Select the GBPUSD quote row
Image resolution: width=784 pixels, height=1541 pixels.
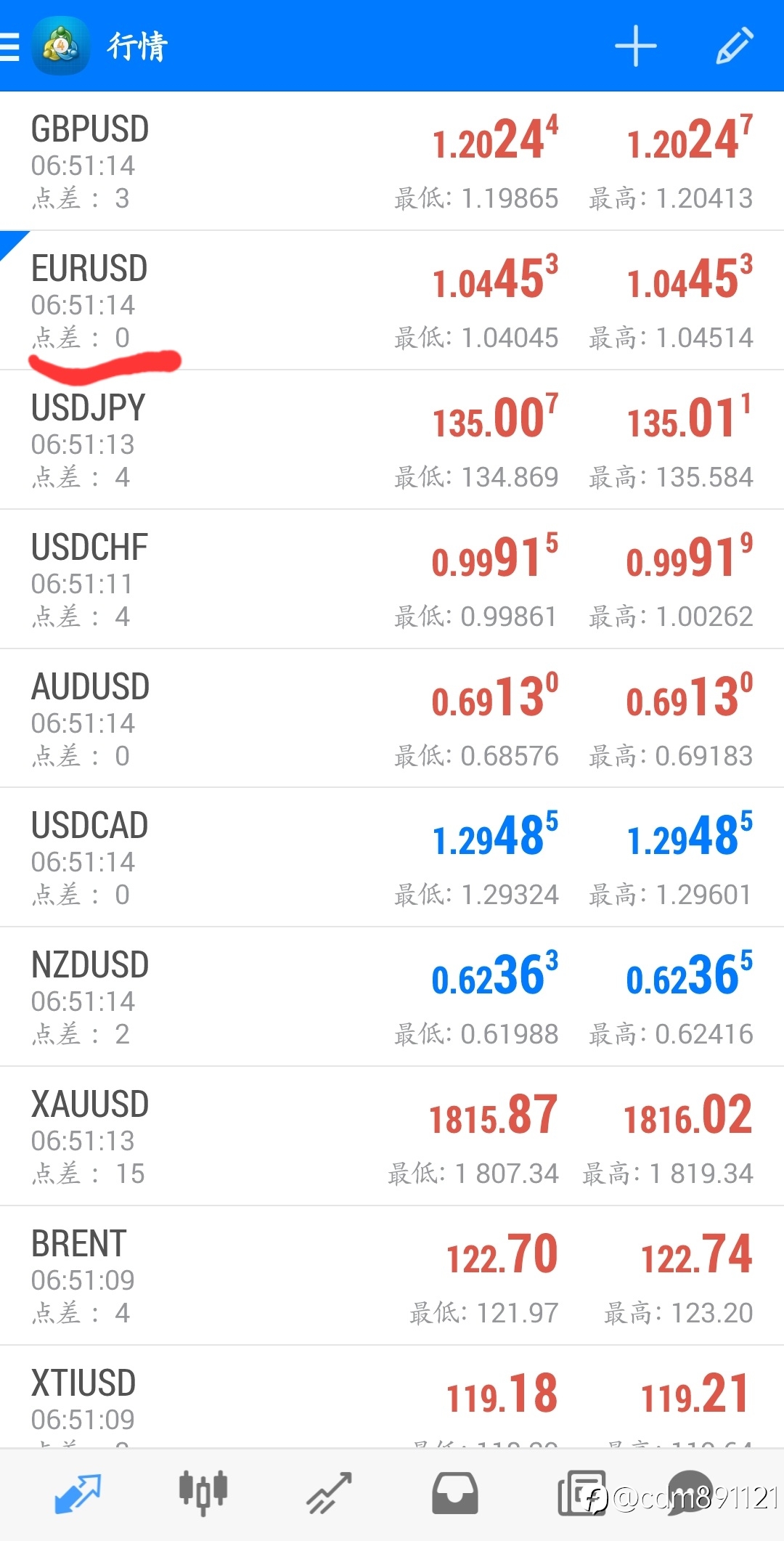392,161
